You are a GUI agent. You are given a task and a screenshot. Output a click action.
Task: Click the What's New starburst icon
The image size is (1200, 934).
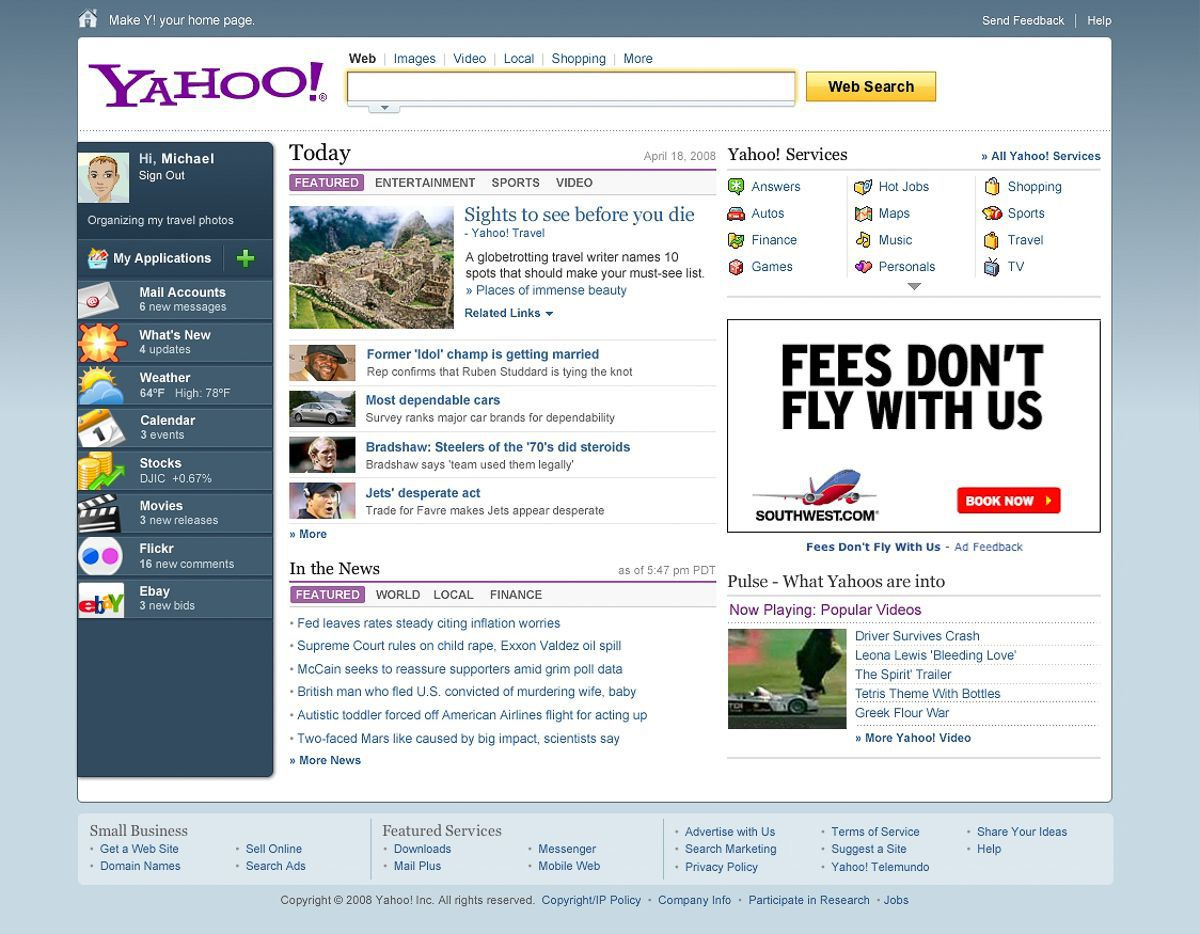tap(102, 343)
